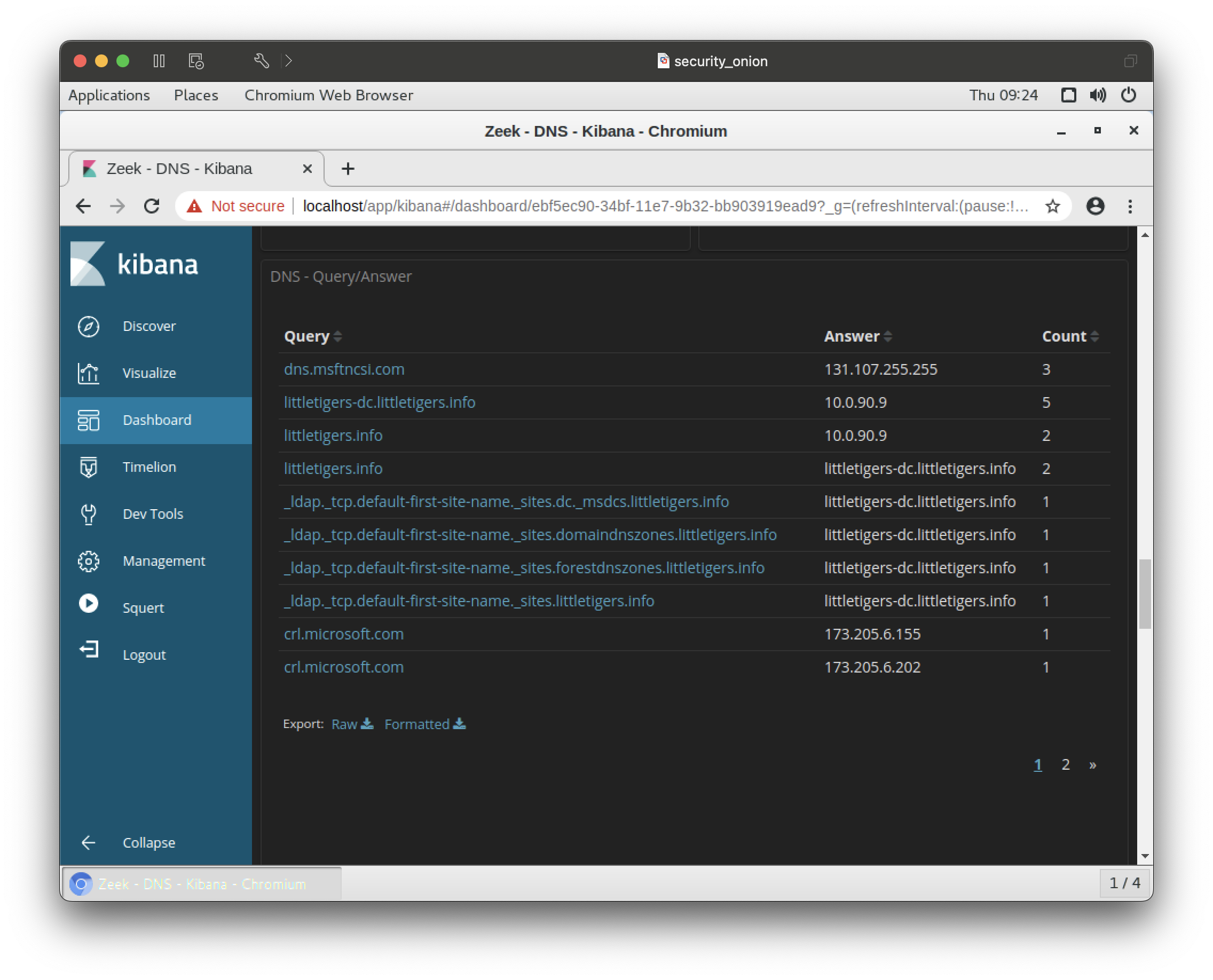Click the domaindnszones.littletigers.info query
Screen dimensions: 1213x980
530,535
